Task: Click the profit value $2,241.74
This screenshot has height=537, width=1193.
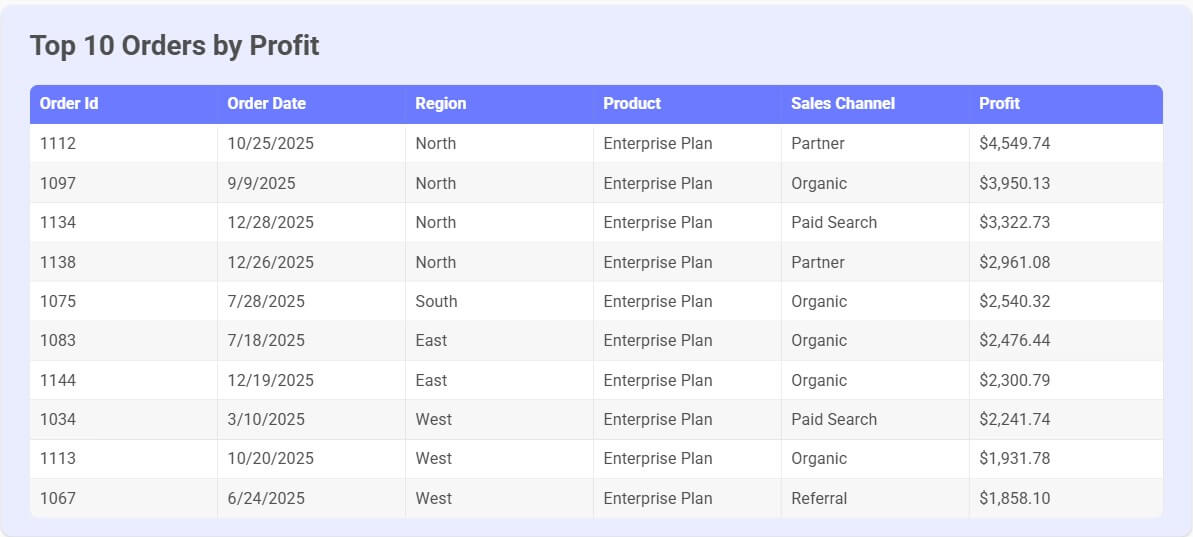Action: (x=1015, y=419)
